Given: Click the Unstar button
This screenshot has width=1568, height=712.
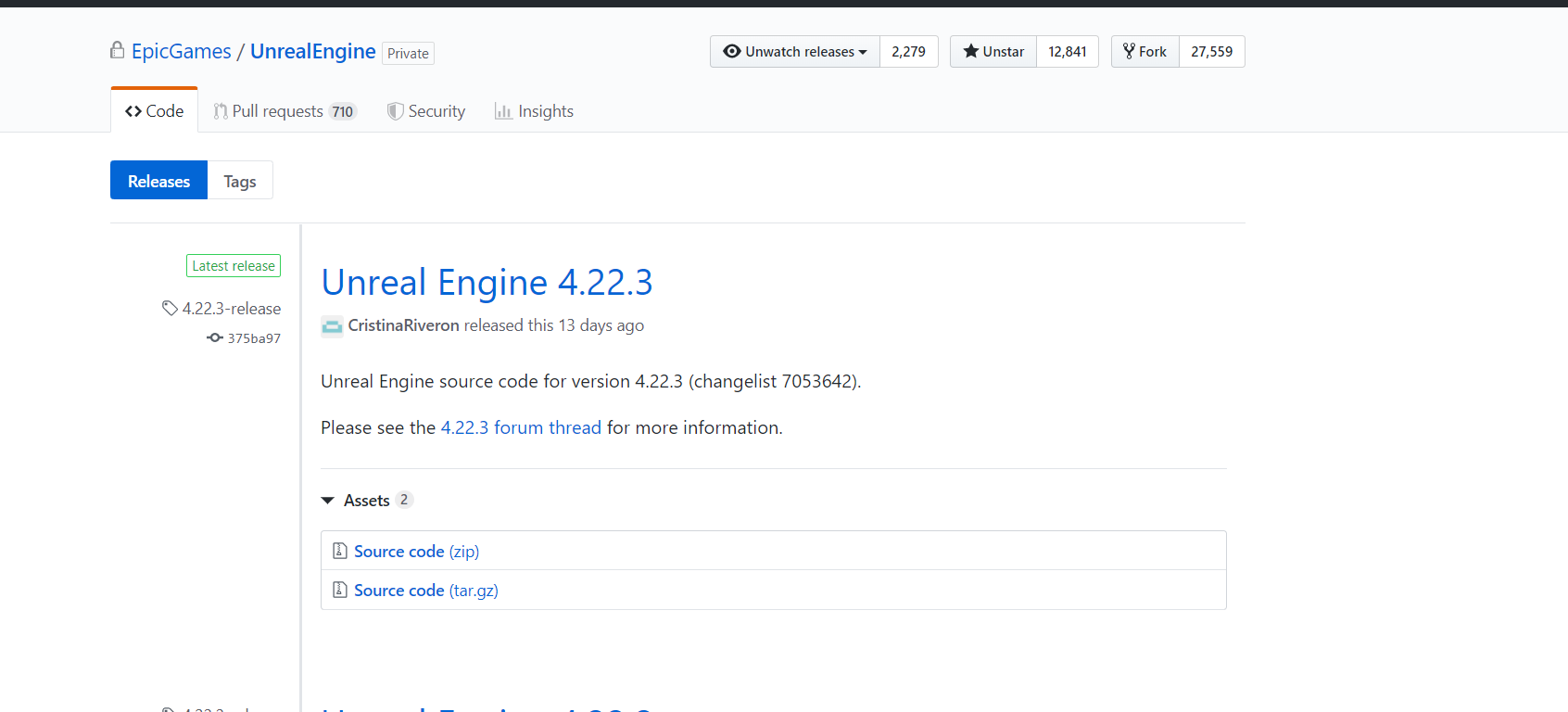Looking at the screenshot, I should pos(993,52).
